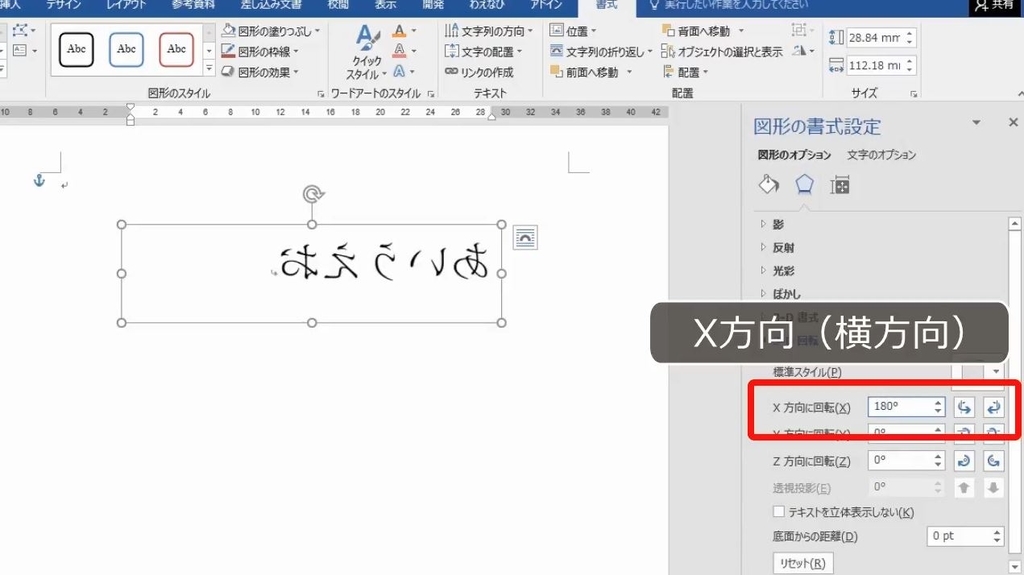Click the 底面からの距離 0 pt field

958,536
